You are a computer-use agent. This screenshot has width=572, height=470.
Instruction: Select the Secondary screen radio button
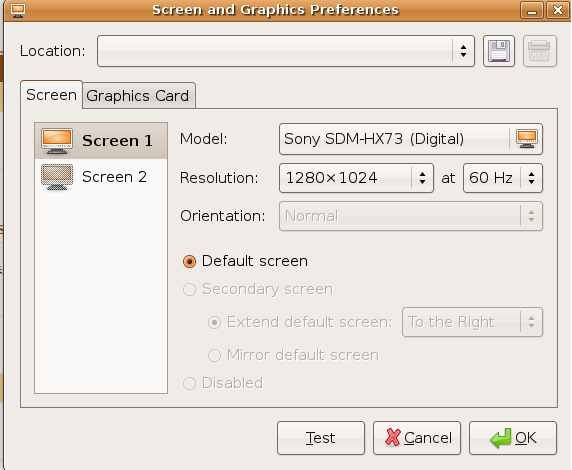pyautogui.click(x=189, y=289)
